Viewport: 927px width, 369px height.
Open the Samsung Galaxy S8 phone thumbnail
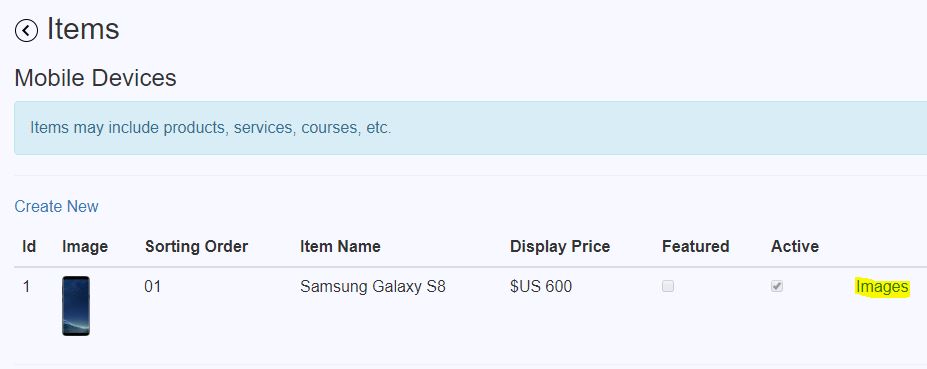pos(76,306)
